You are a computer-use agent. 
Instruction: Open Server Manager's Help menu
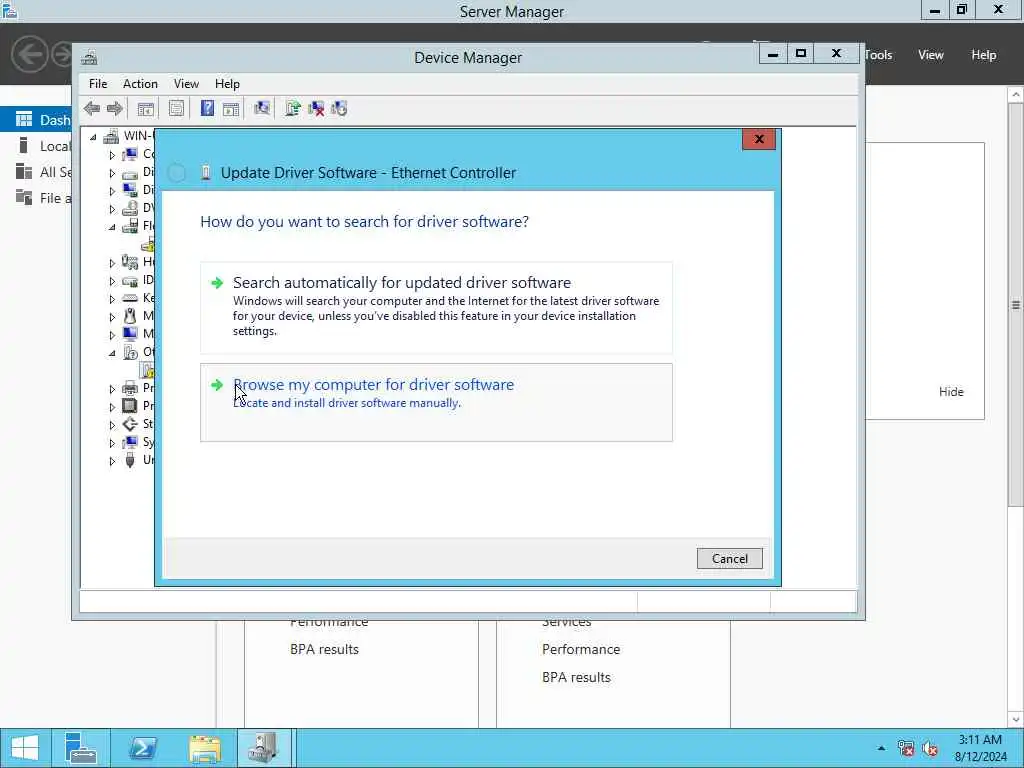(x=984, y=55)
